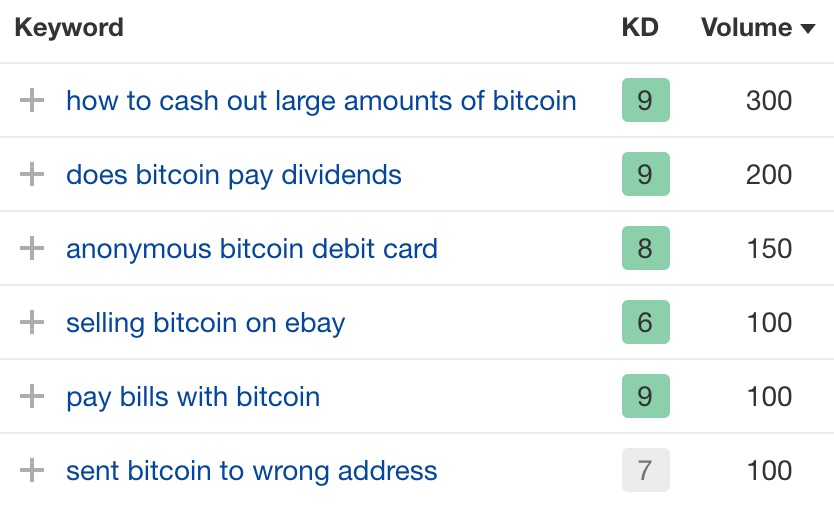Expand the 'anonymous bitcoin debit card' row
The width and height of the screenshot is (834, 506).
tap(33, 248)
